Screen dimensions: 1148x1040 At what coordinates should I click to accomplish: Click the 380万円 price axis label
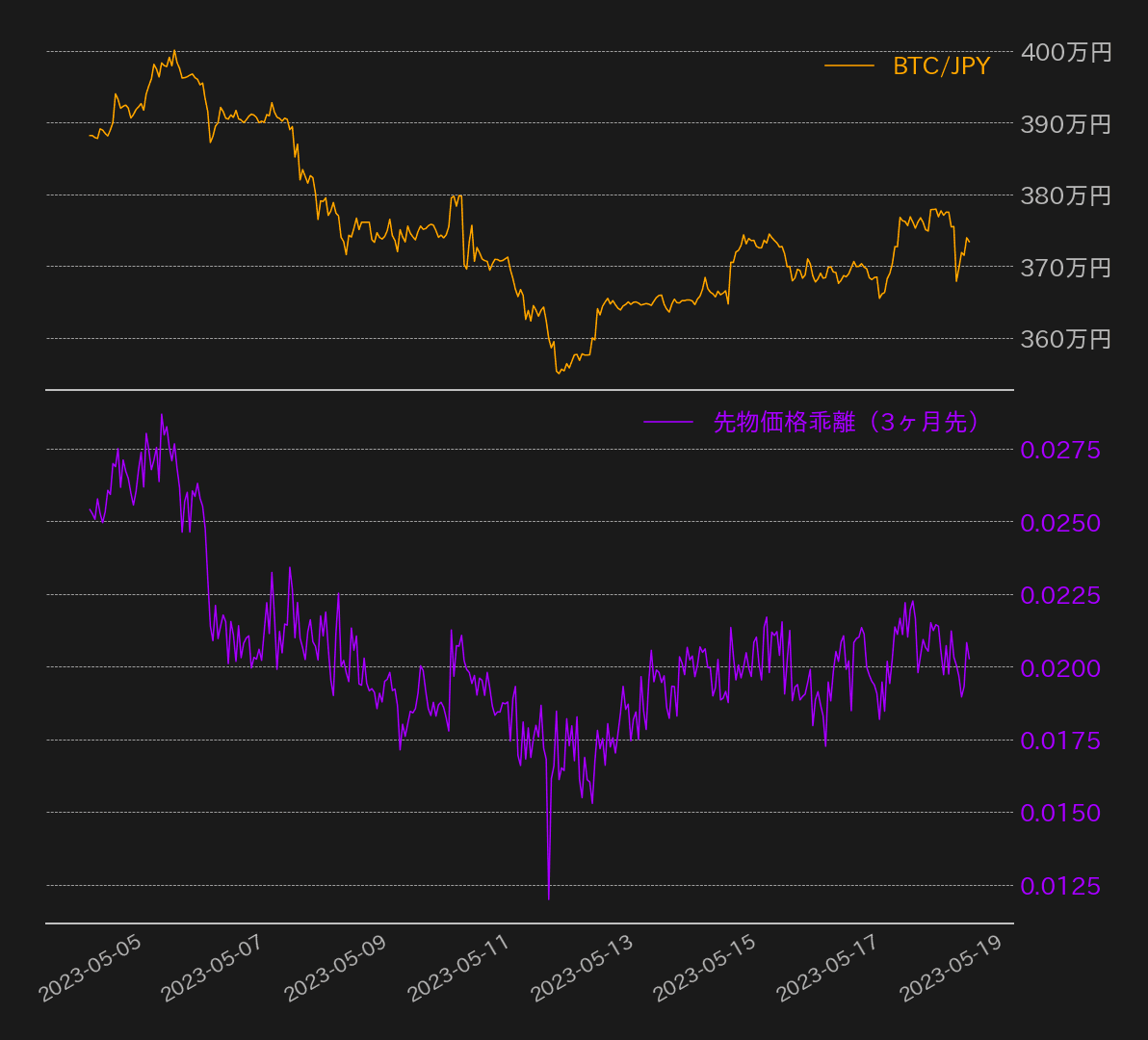1065,195
